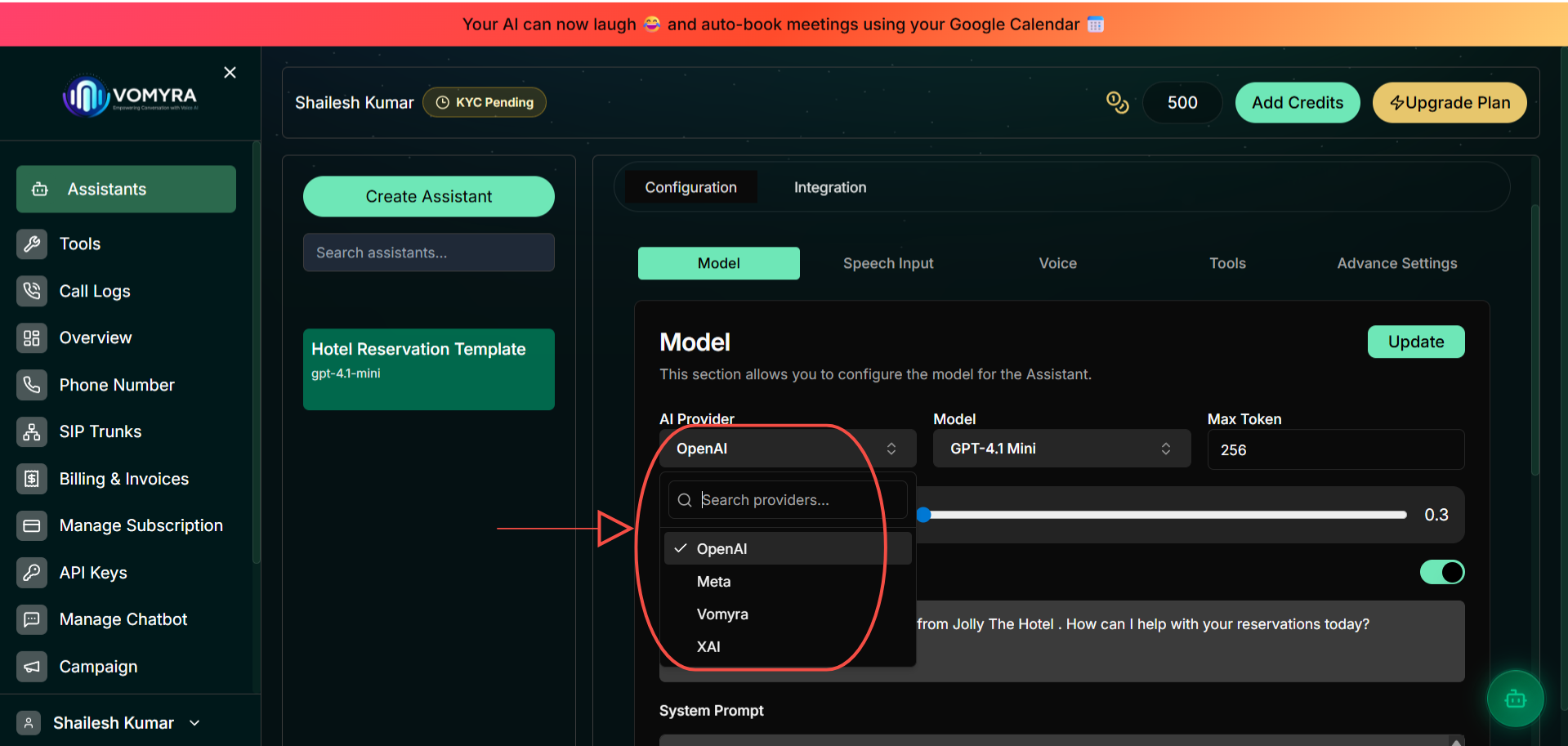The height and width of the screenshot is (746, 1568).
Task: Select the Hotel Reservation Template assistant
Action: point(429,369)
